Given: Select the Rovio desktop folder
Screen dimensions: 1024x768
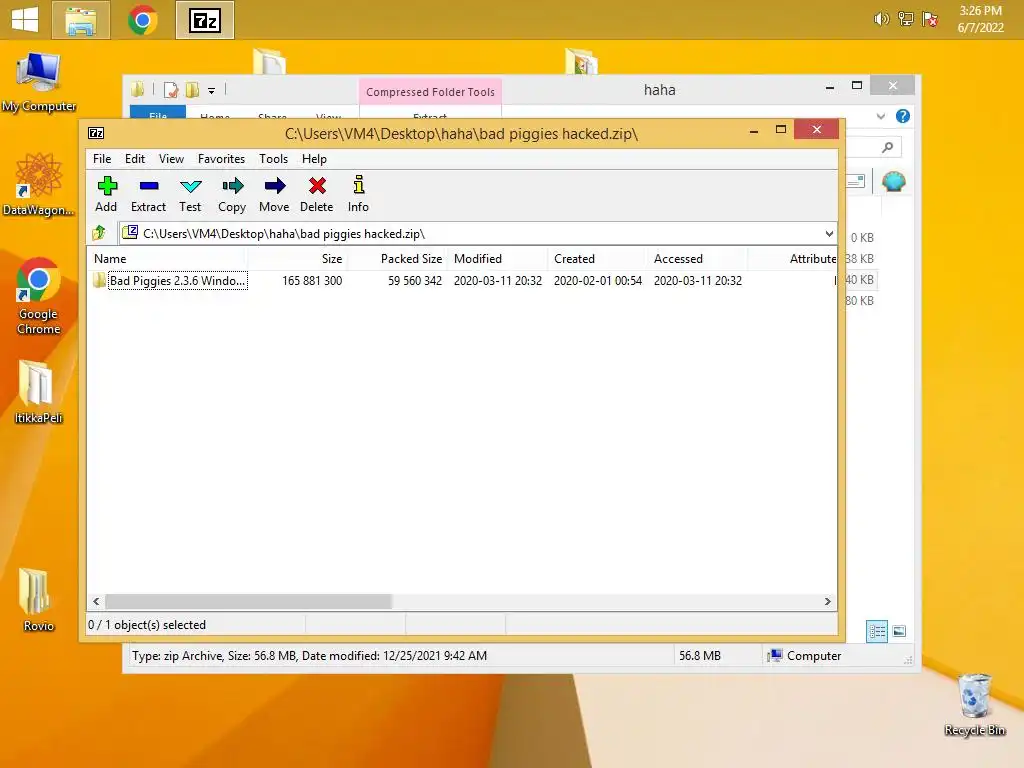Looking at the screenshot, I should [39, 600].
